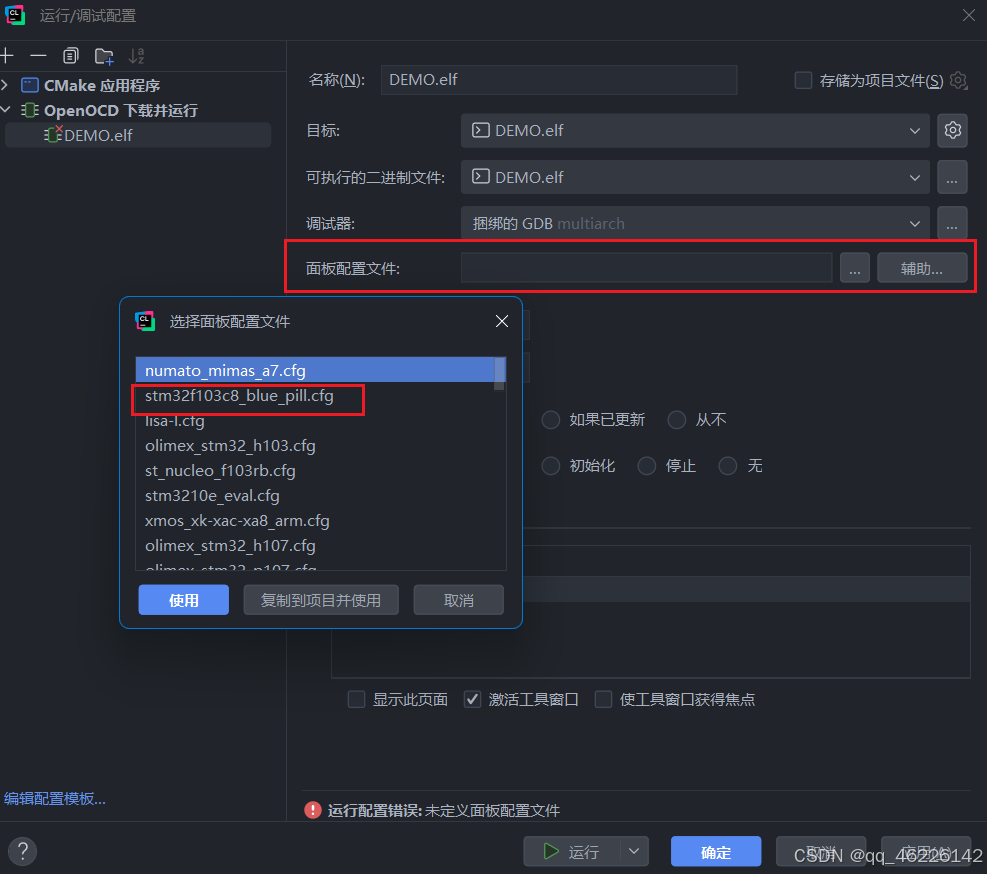Open the 运行 button dropdown arrow
The width and height of the screenshot is (987, 874).
coord(634,851)
